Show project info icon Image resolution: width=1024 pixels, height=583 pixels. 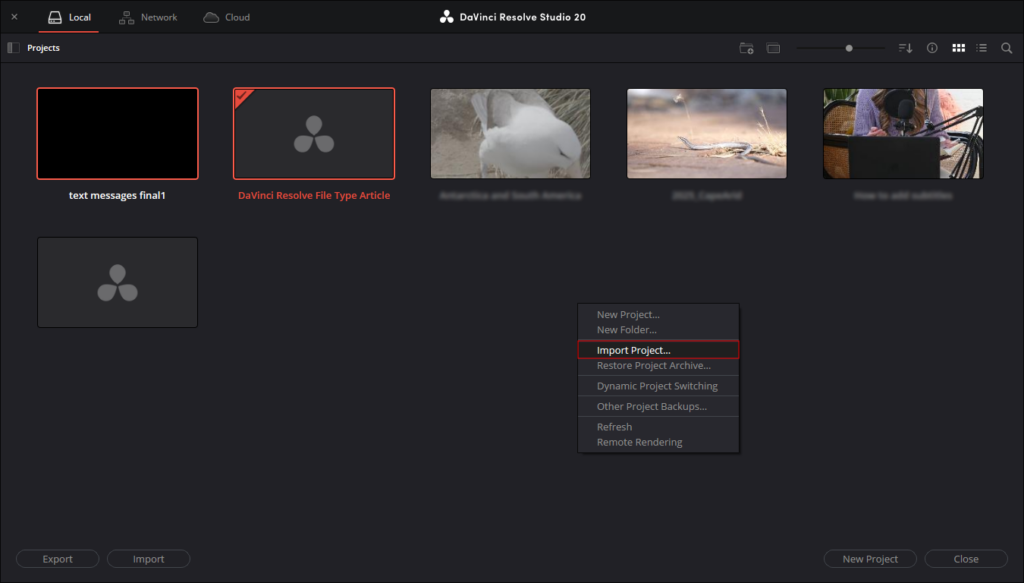(x=932, y=48)
